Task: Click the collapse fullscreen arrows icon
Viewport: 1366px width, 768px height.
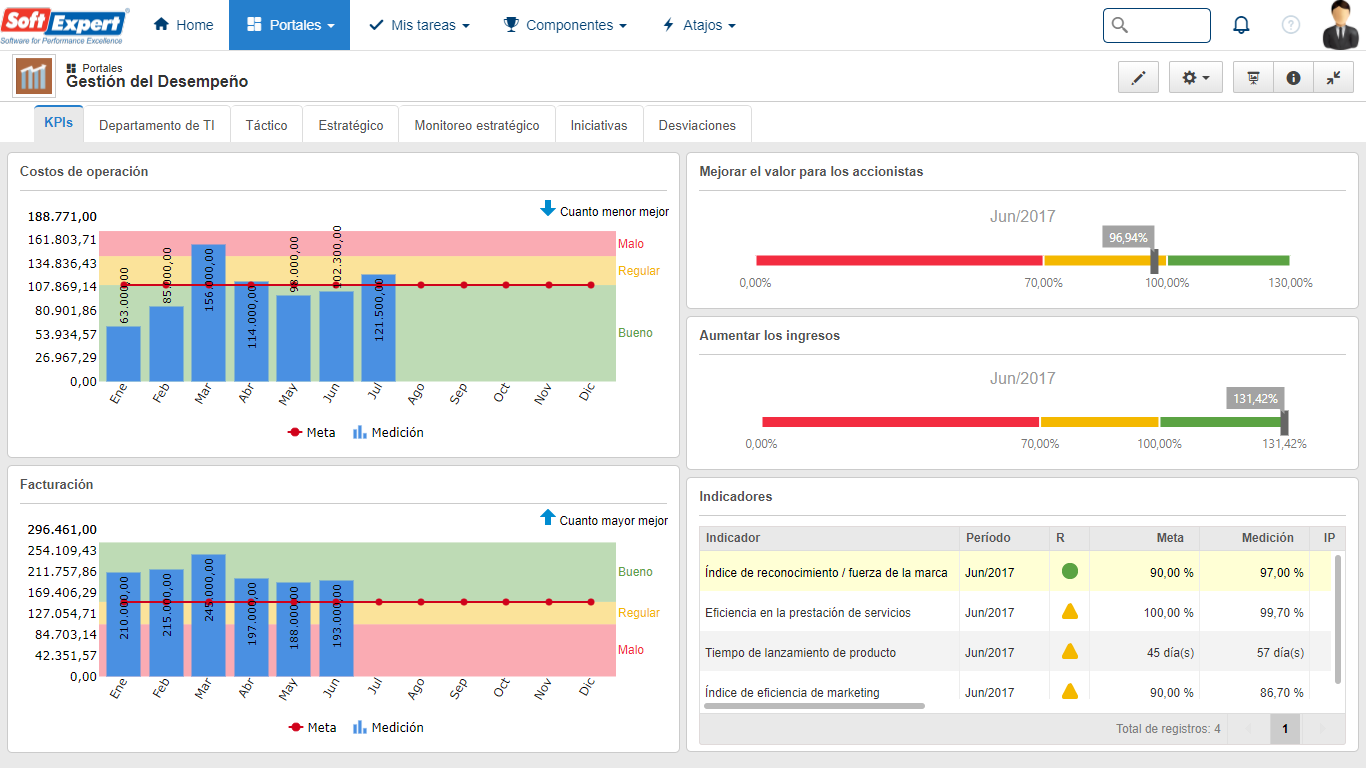Action: coord(1333,77)
